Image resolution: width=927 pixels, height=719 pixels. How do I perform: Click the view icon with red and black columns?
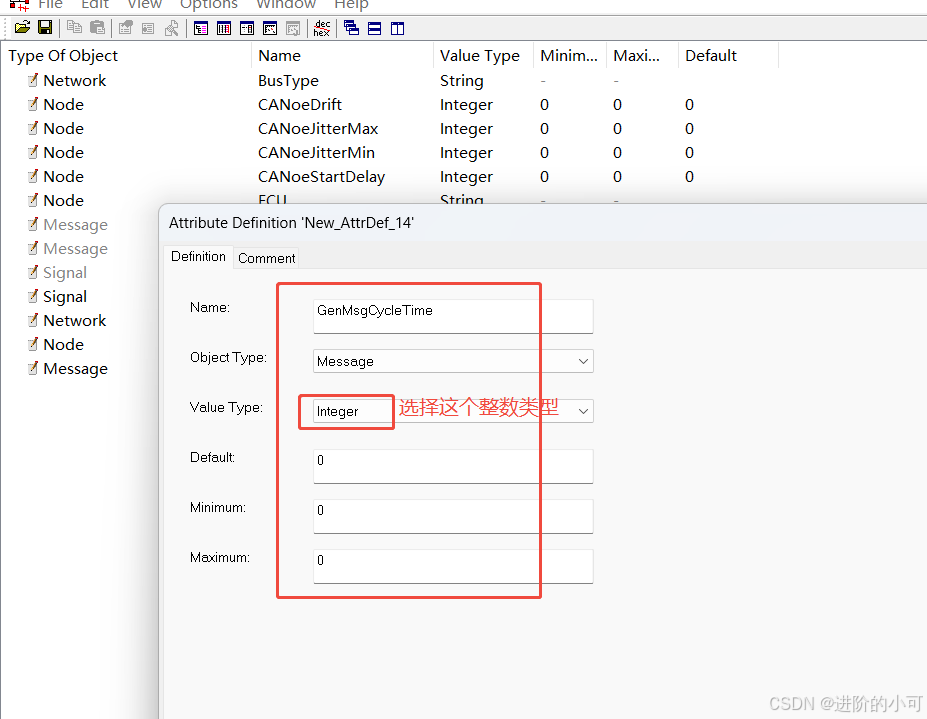coord(224,28)
